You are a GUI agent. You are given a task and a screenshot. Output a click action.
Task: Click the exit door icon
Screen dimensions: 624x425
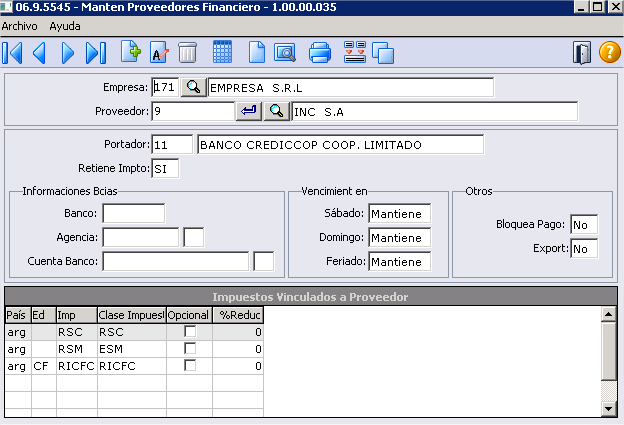pyautogui.click(x=582, y=53)
